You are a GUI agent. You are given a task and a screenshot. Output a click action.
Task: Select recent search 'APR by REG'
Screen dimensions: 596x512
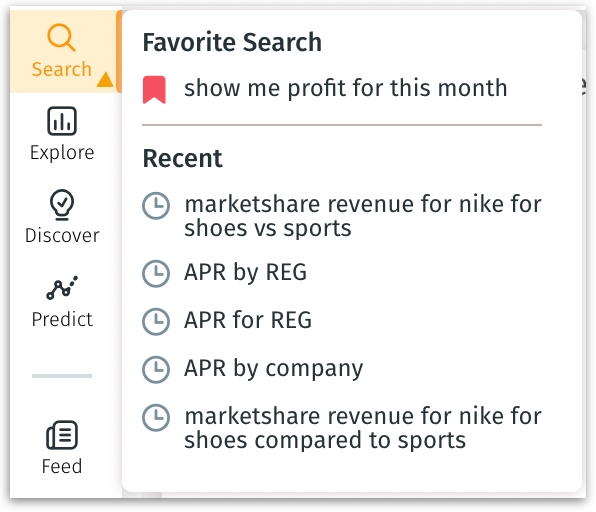click(x=245, y=273)
